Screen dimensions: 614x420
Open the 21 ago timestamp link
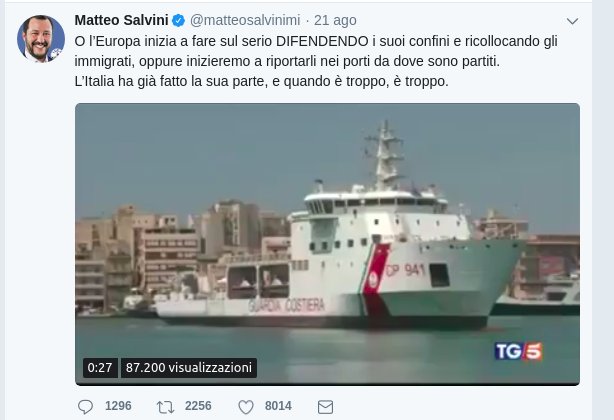[335, 20]
